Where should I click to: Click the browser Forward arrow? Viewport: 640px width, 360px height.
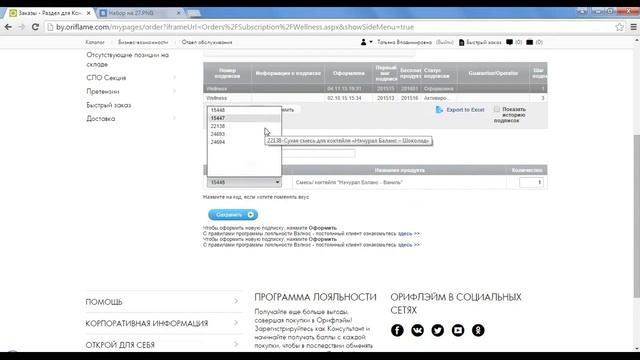(x=22, y=27)
